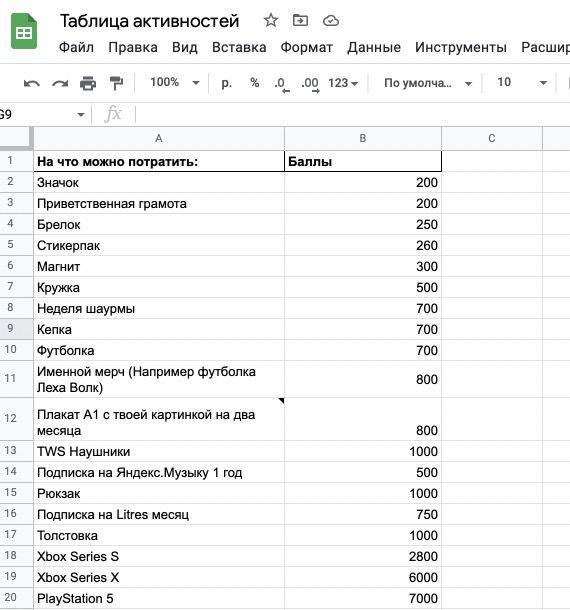Screen dimensions: 570x610
Task: Select row 1 header
Action: click(x=16, y=161)
